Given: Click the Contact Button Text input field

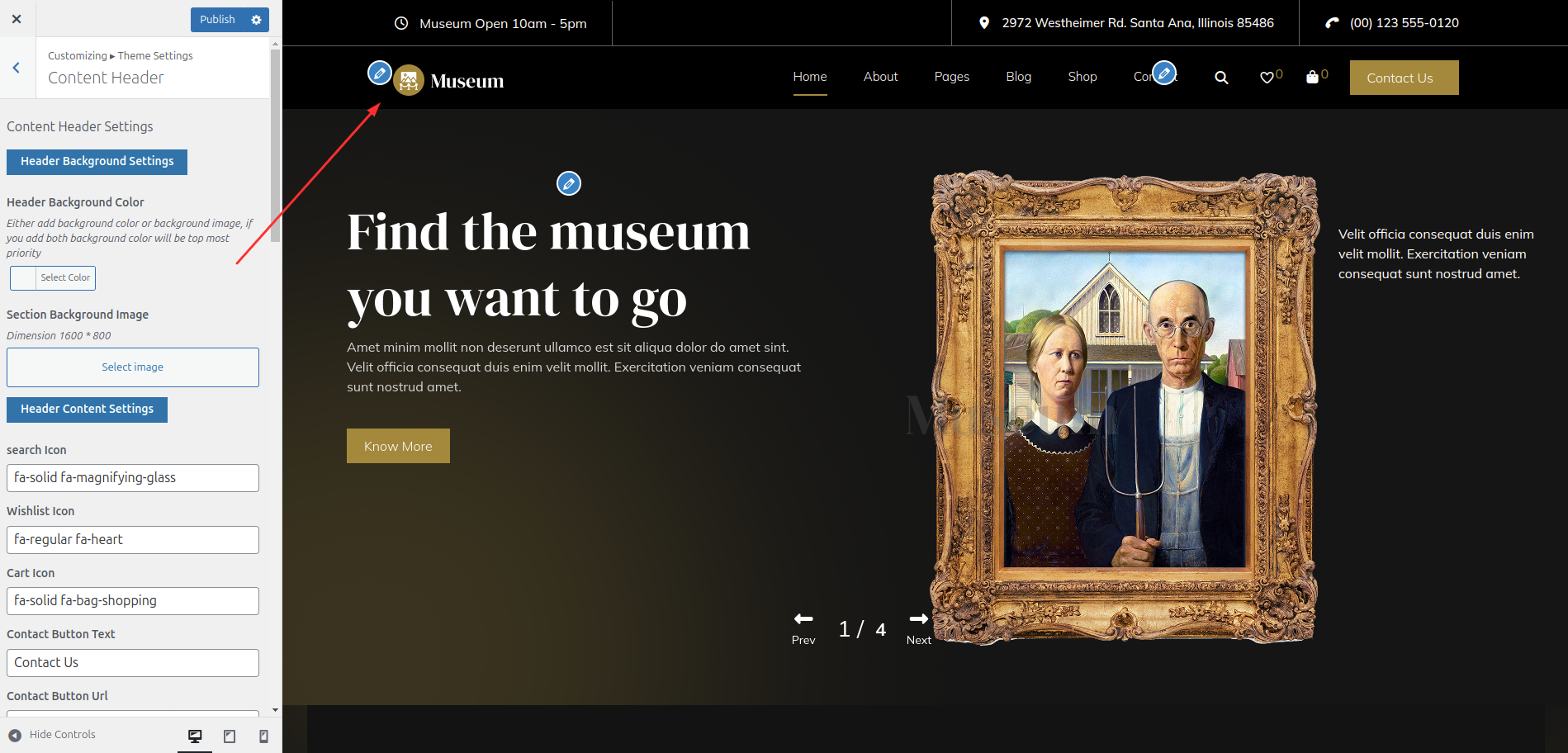Looking at the screenshot, I should click(x=133, y=663).
